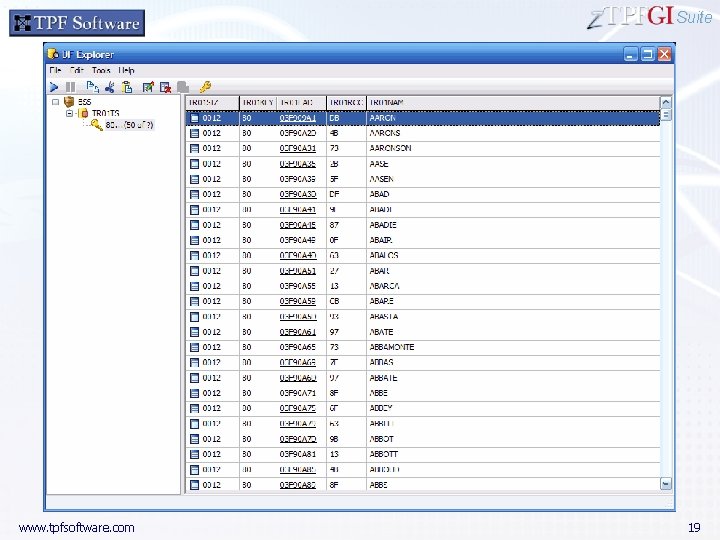Click the first column header TR01SIZ
The height and width of the screenshot is (540, 720).
[x=212, y=103]
